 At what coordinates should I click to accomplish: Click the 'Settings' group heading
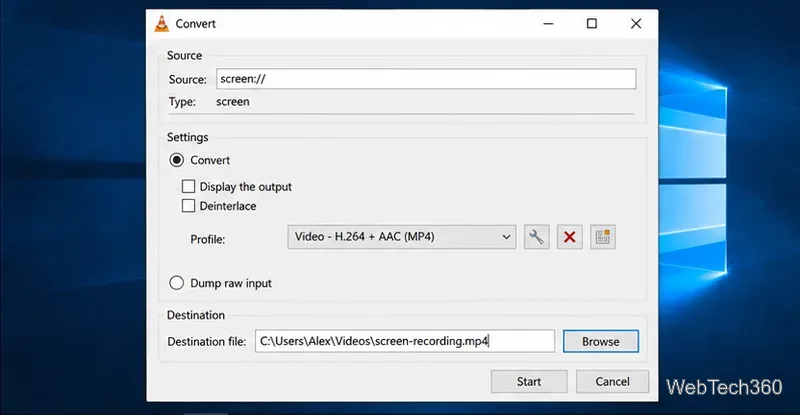[x=187, y=137]
